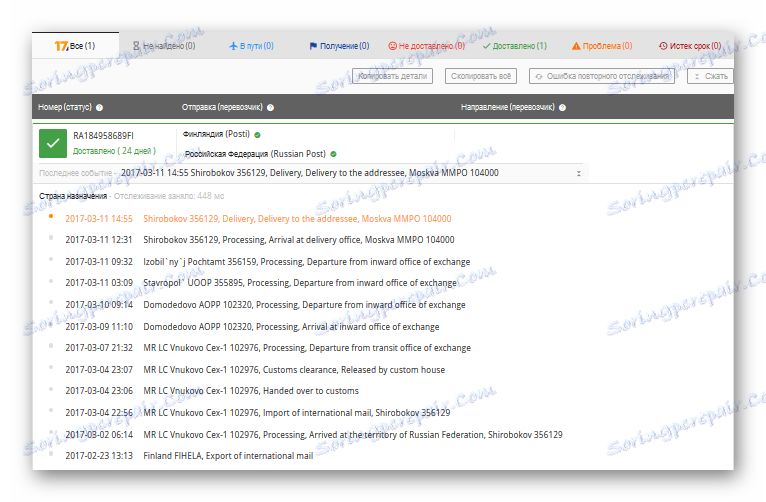Switch to 'Доставлено (1)' tab
This screenshot has width=766, height=502.
[514, 46]
